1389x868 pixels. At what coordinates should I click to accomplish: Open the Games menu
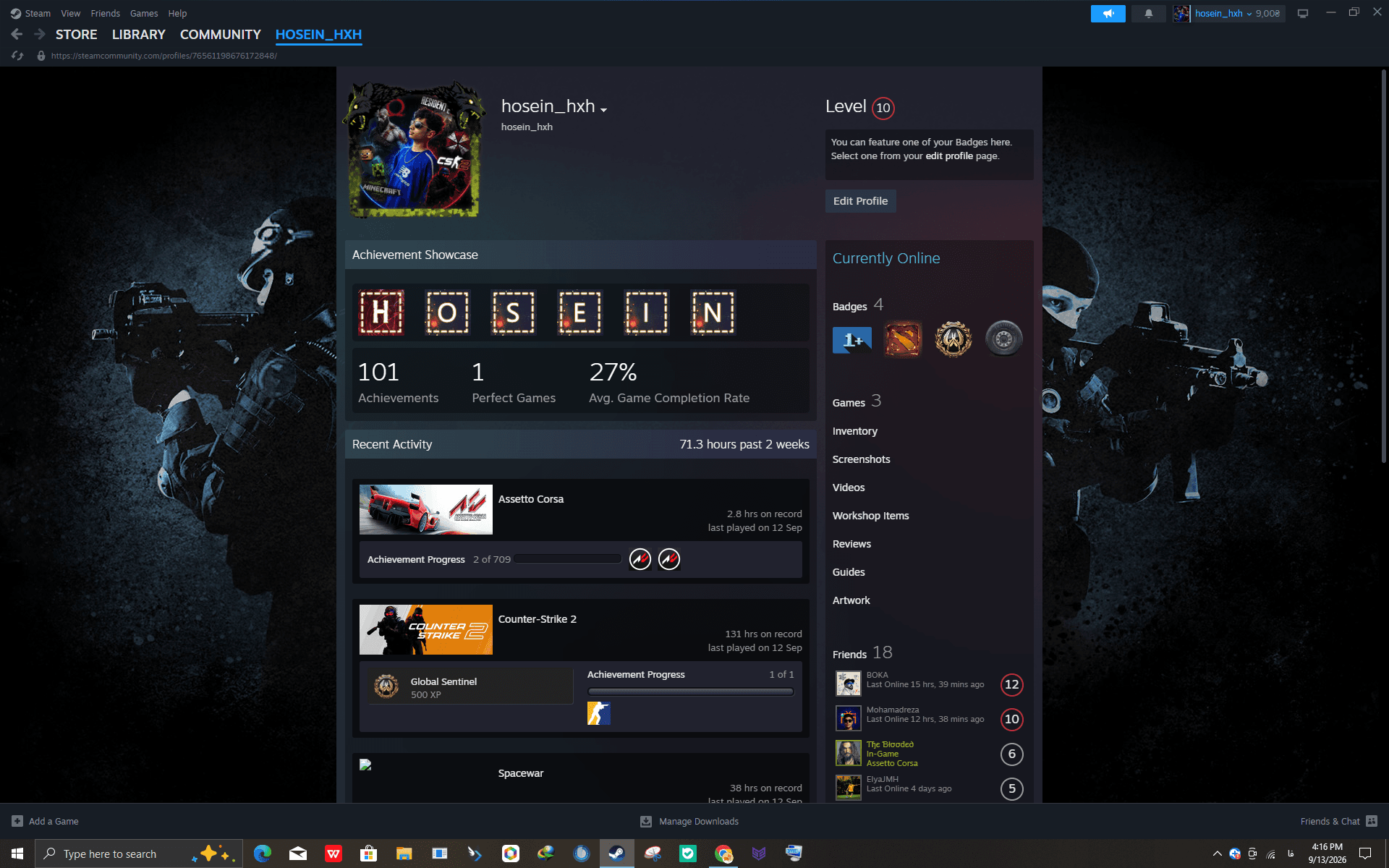tap(144, 14)
